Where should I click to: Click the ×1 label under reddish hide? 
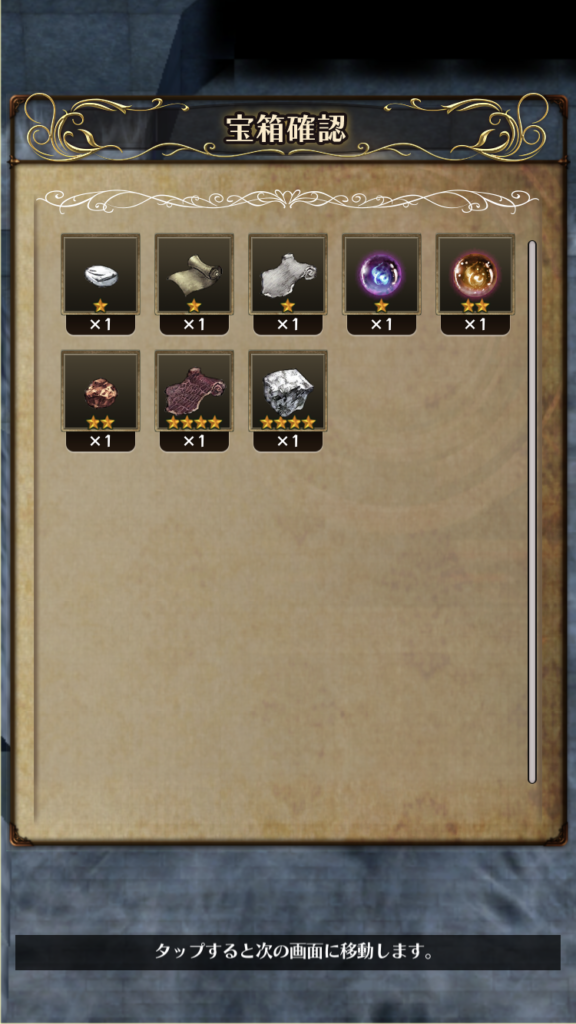194,441
